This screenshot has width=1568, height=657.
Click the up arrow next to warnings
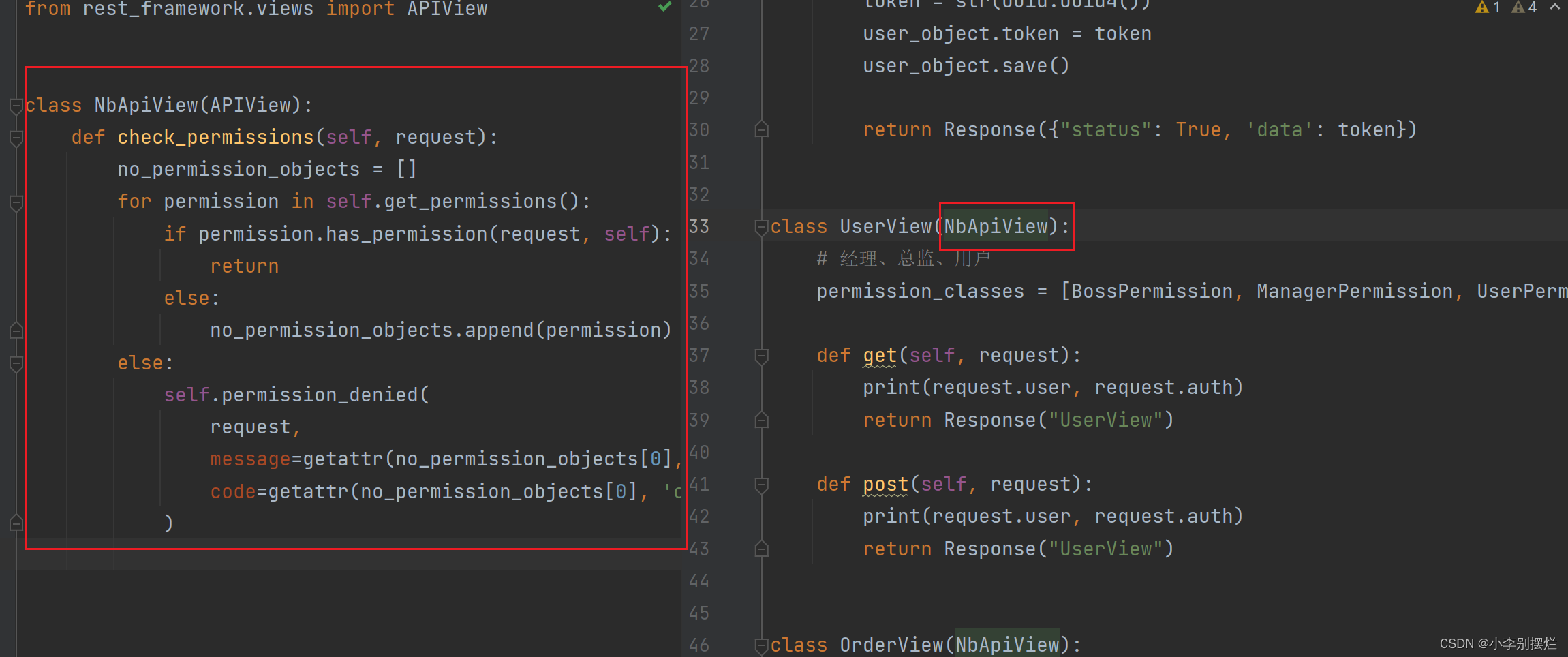pyautogui.click(x=1555, y=7)
